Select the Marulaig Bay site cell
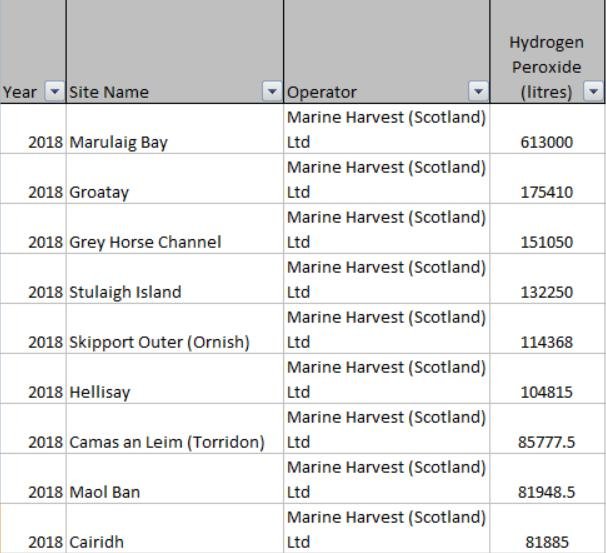 118,142
